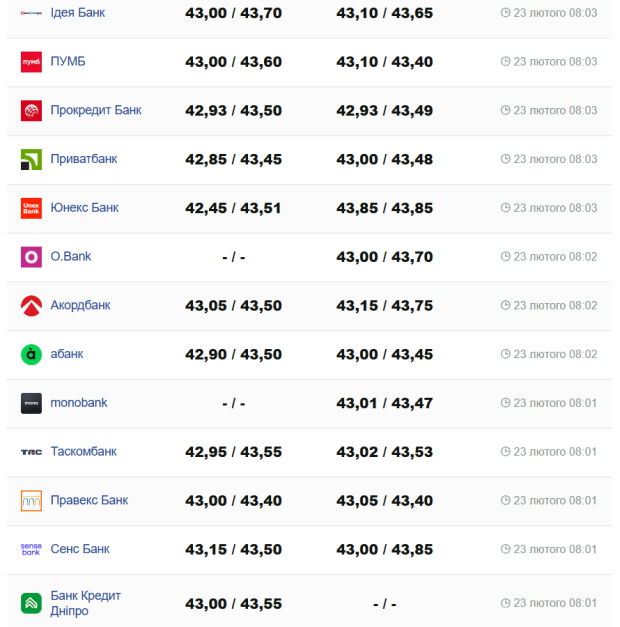This screenshot has width=620, height=627.
Task: Click the Прокредит Банк logo icon
Action: point(31,111)
